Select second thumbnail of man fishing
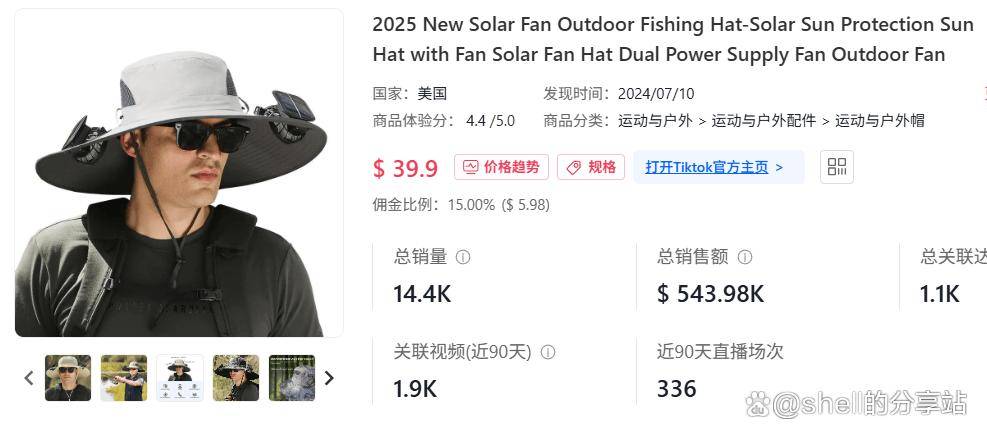 point(124,378)
